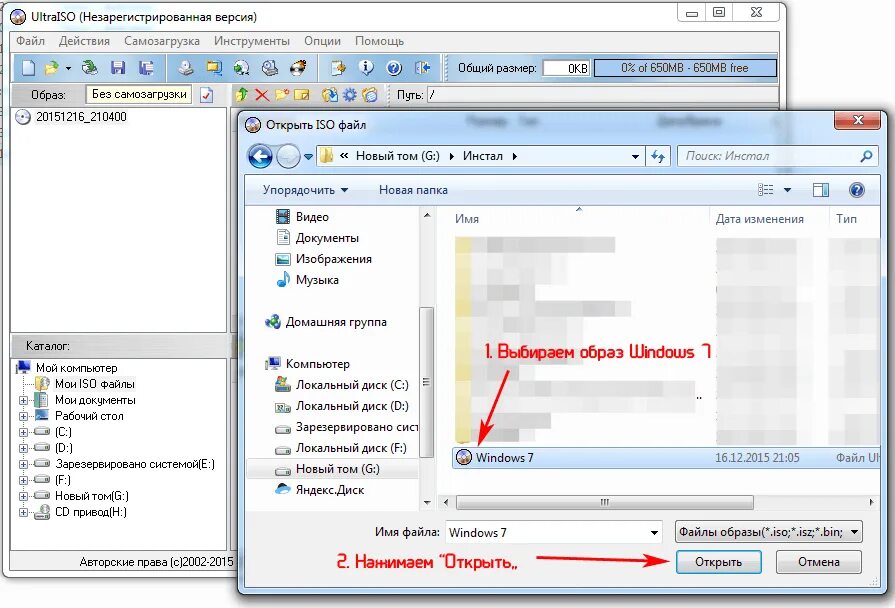Viewport: 895px width, 608px height.
Task: Create a new image with New icon
Action: pyautogui.click(x=28, y=68)
